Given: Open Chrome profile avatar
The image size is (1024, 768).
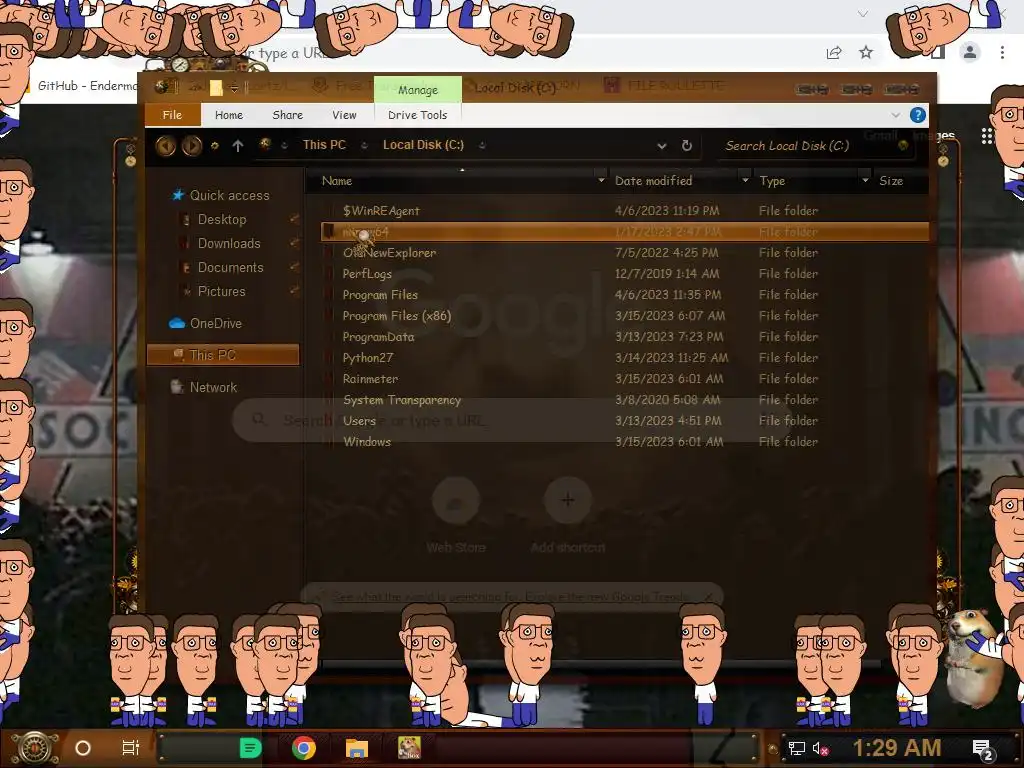Looking at the screenshot, I should click(970, 52).
